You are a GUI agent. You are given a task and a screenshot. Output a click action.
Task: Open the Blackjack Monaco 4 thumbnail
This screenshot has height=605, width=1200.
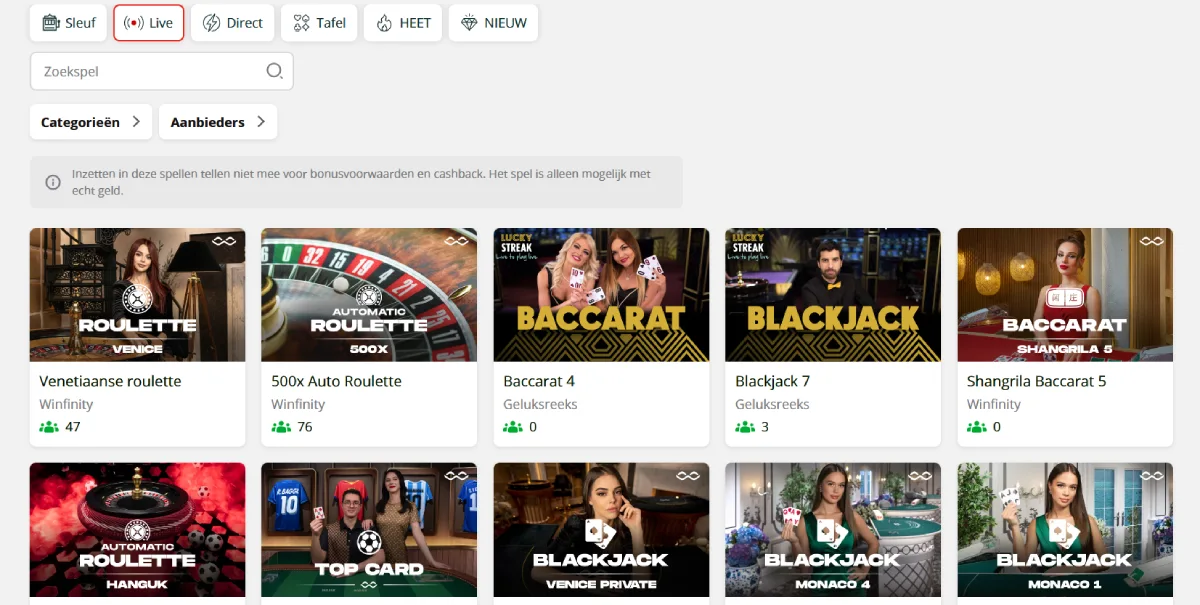pos(833,530)
